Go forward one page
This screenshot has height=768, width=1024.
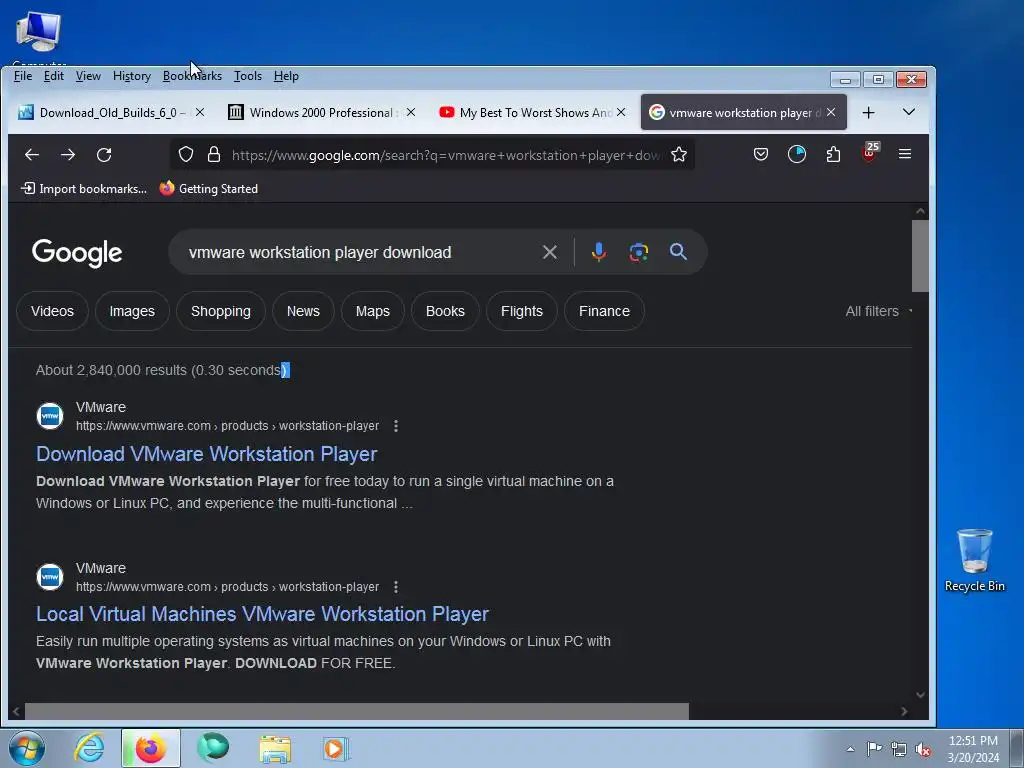[68, 155]
